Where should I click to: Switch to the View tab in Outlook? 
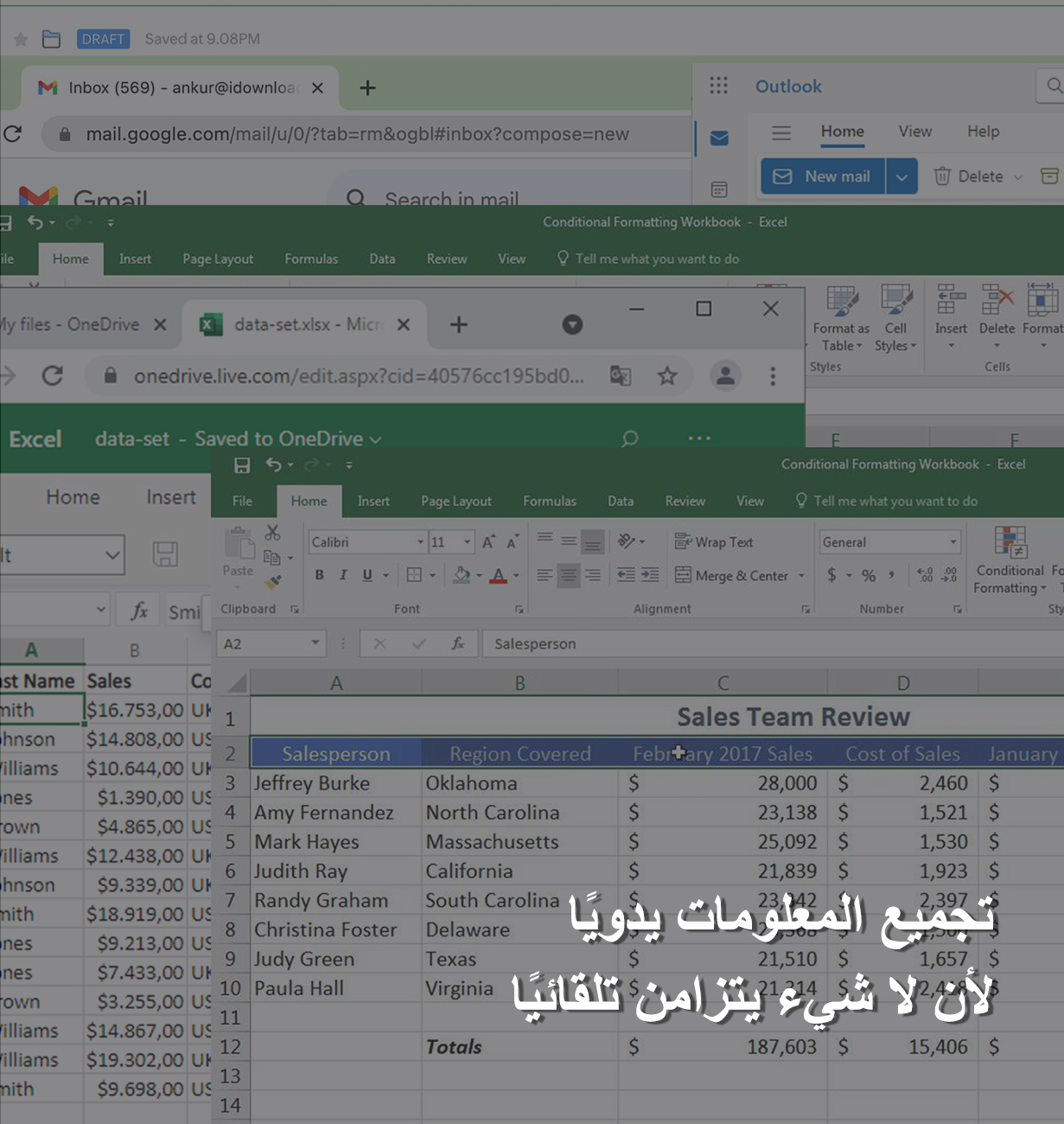pyautogui.click(x=914, y=131)
